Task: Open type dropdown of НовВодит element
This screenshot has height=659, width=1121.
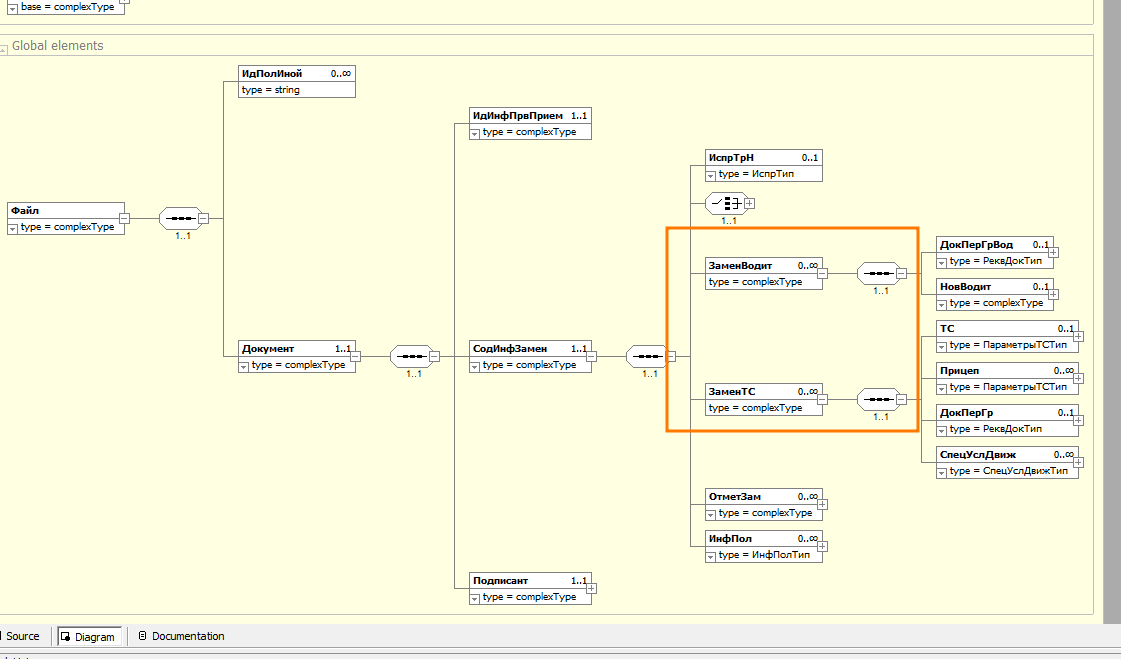Action: coord(942,305)
